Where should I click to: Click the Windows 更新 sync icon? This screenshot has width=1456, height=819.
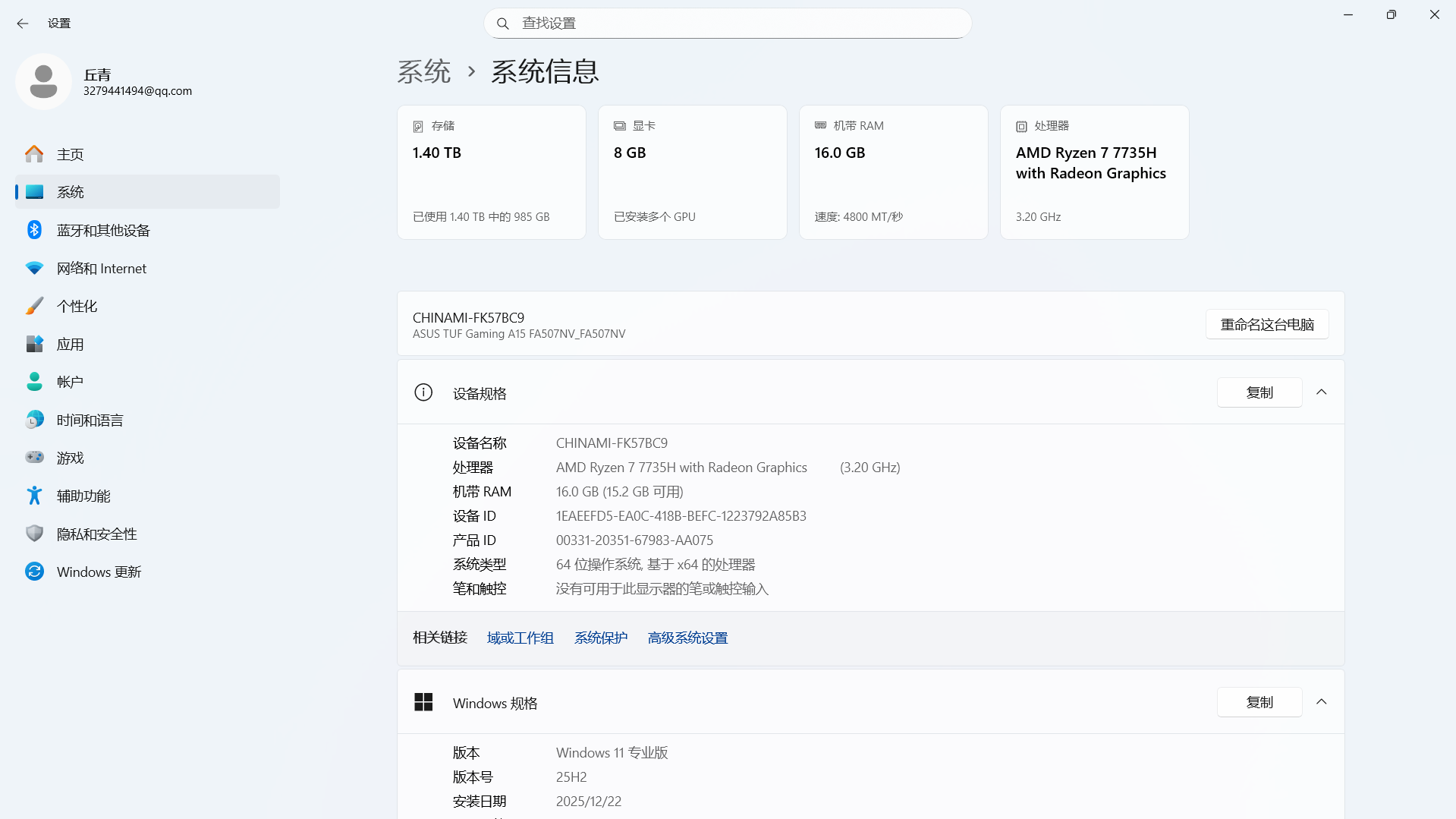pyautogui.click(x=34, y=572)
